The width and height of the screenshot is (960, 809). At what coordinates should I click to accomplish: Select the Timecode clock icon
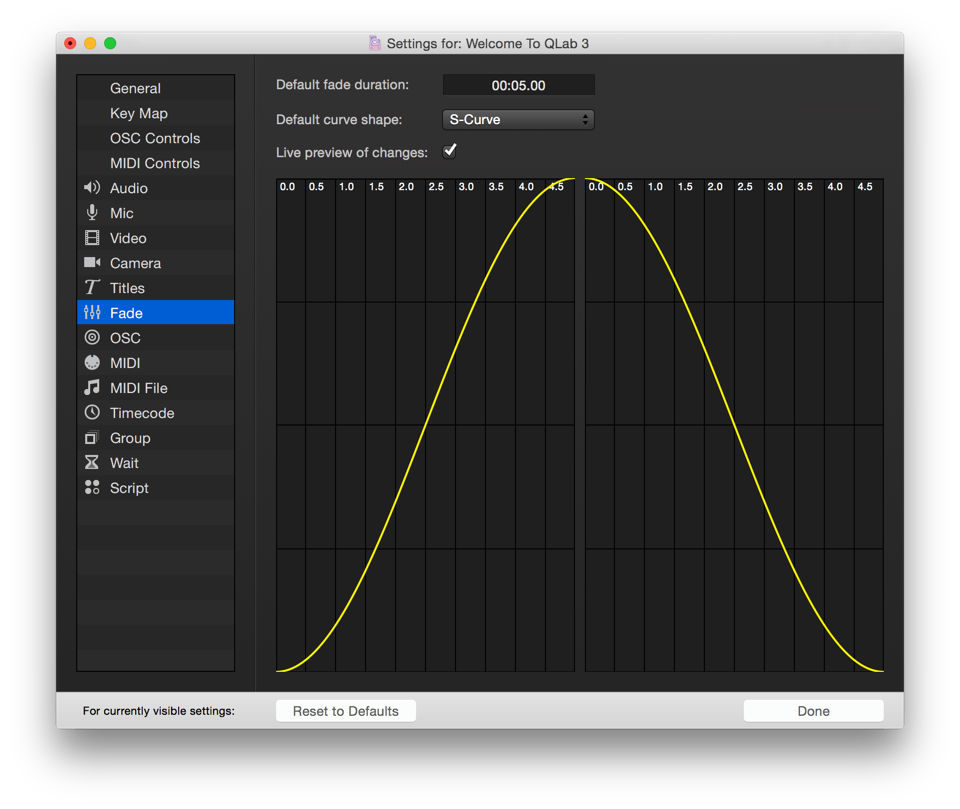pyautogui.click(x=92, y=413)
